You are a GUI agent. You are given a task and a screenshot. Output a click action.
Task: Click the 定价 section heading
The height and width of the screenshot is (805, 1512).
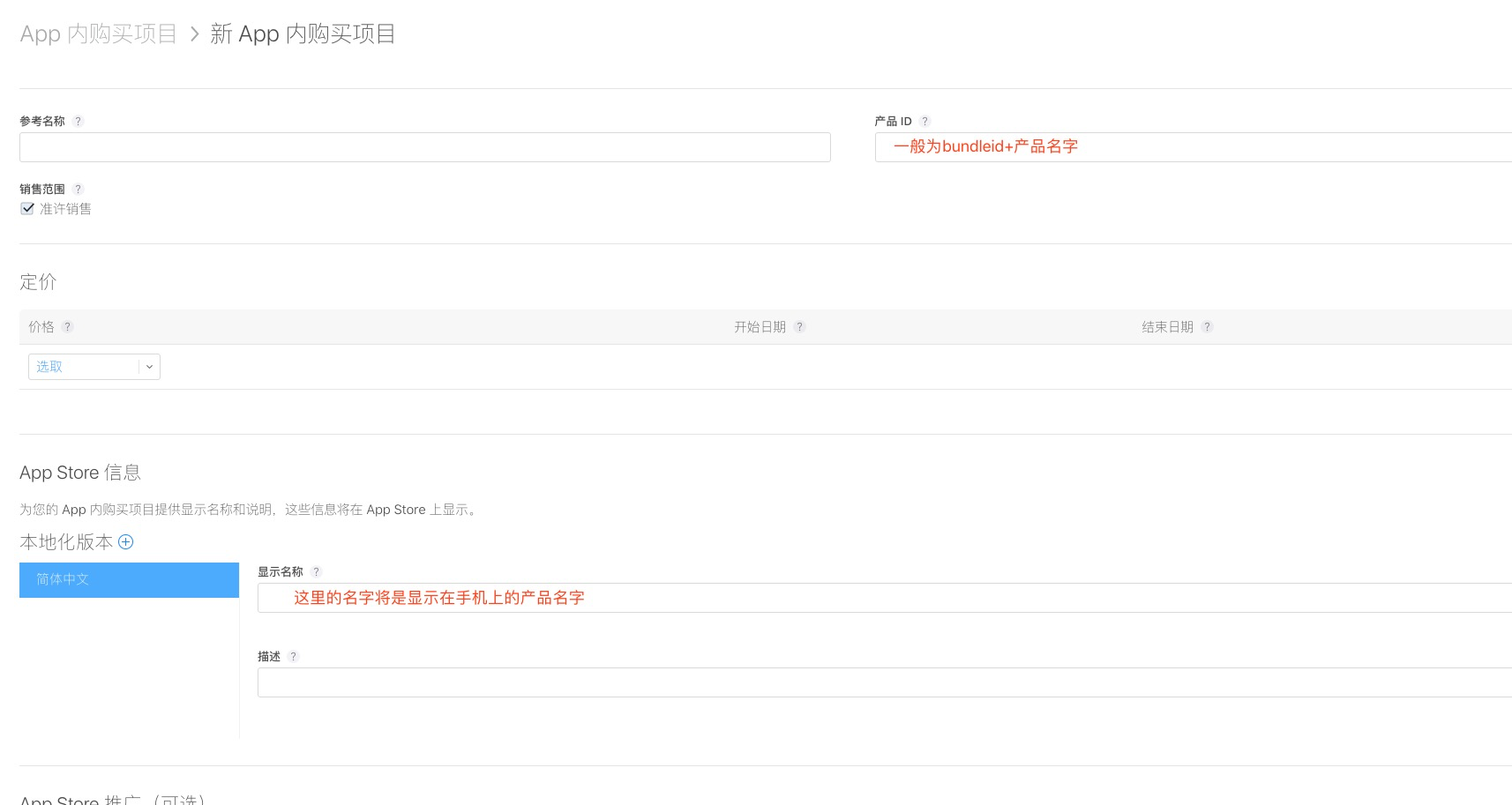click(38, 282)
